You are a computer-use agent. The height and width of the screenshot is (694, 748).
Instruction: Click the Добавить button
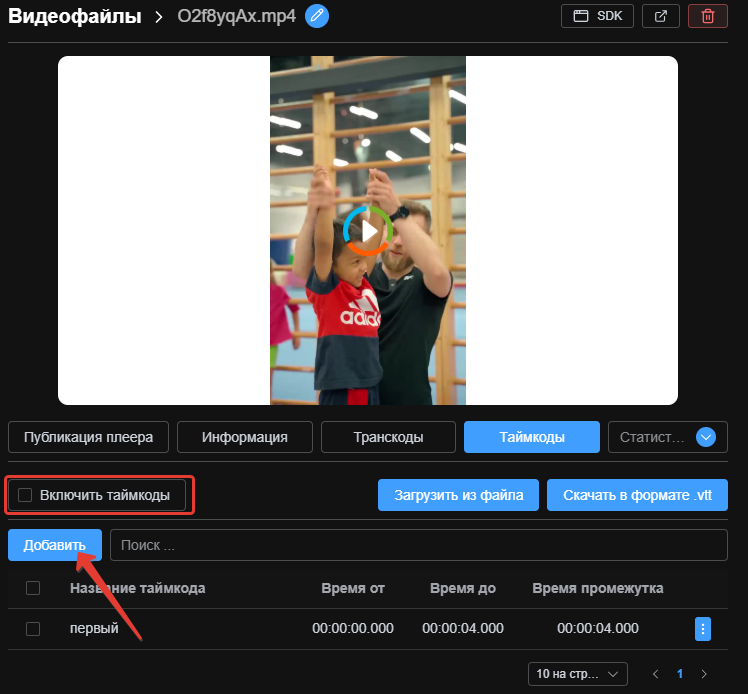pyautogui.click(x=55, y=545)
